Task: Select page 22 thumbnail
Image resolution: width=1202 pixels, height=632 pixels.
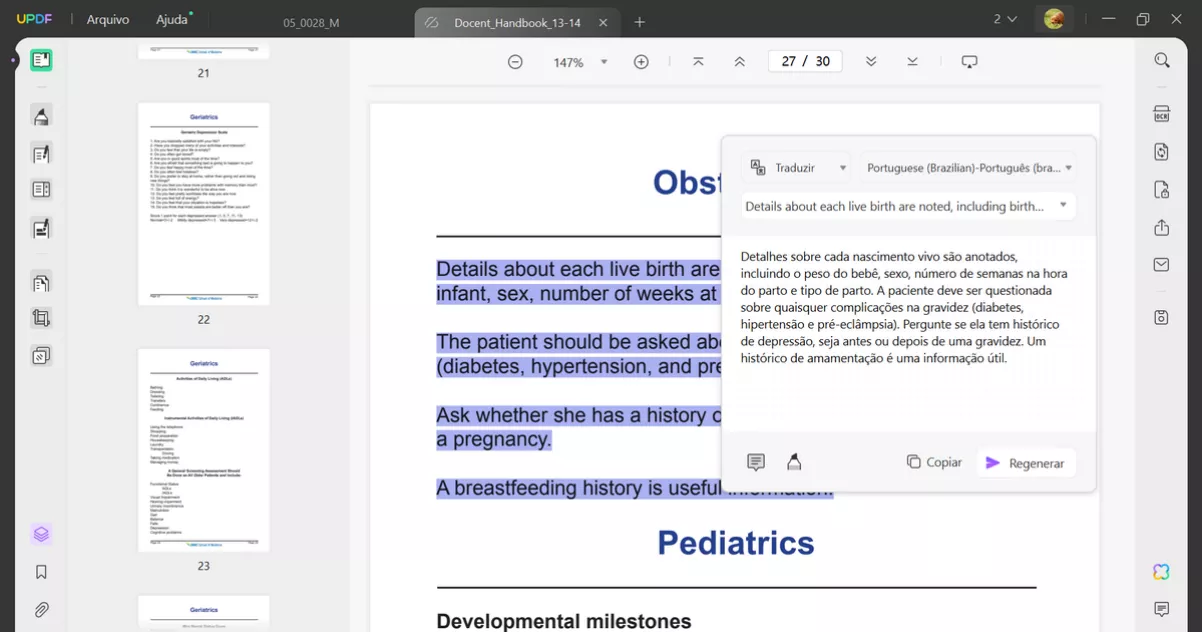Action: point(203,204)
